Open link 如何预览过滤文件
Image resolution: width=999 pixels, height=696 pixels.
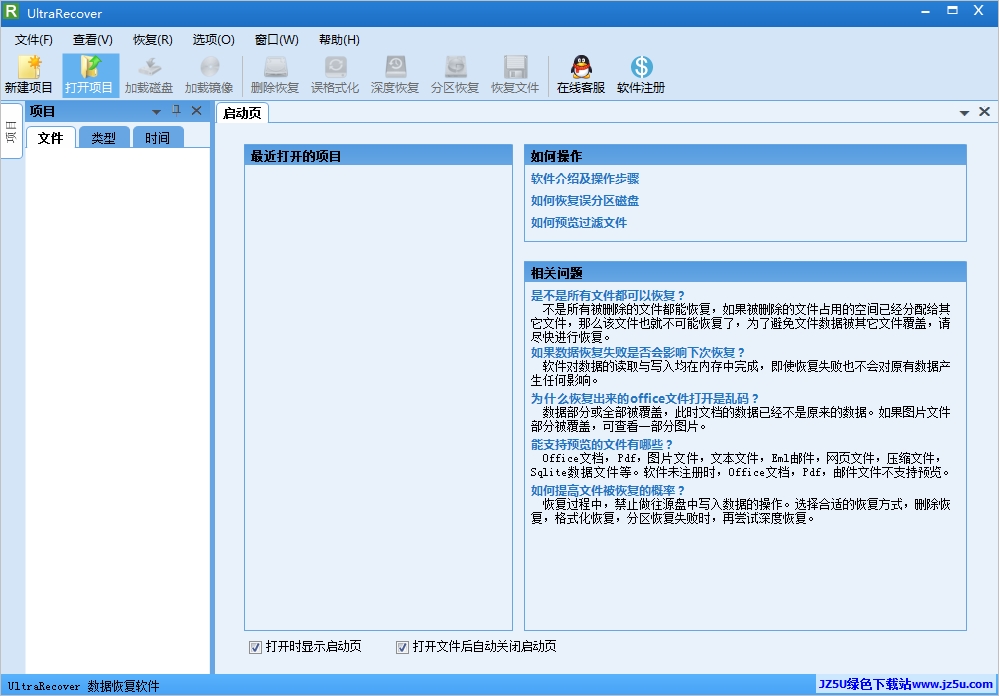tap(579, 222)
